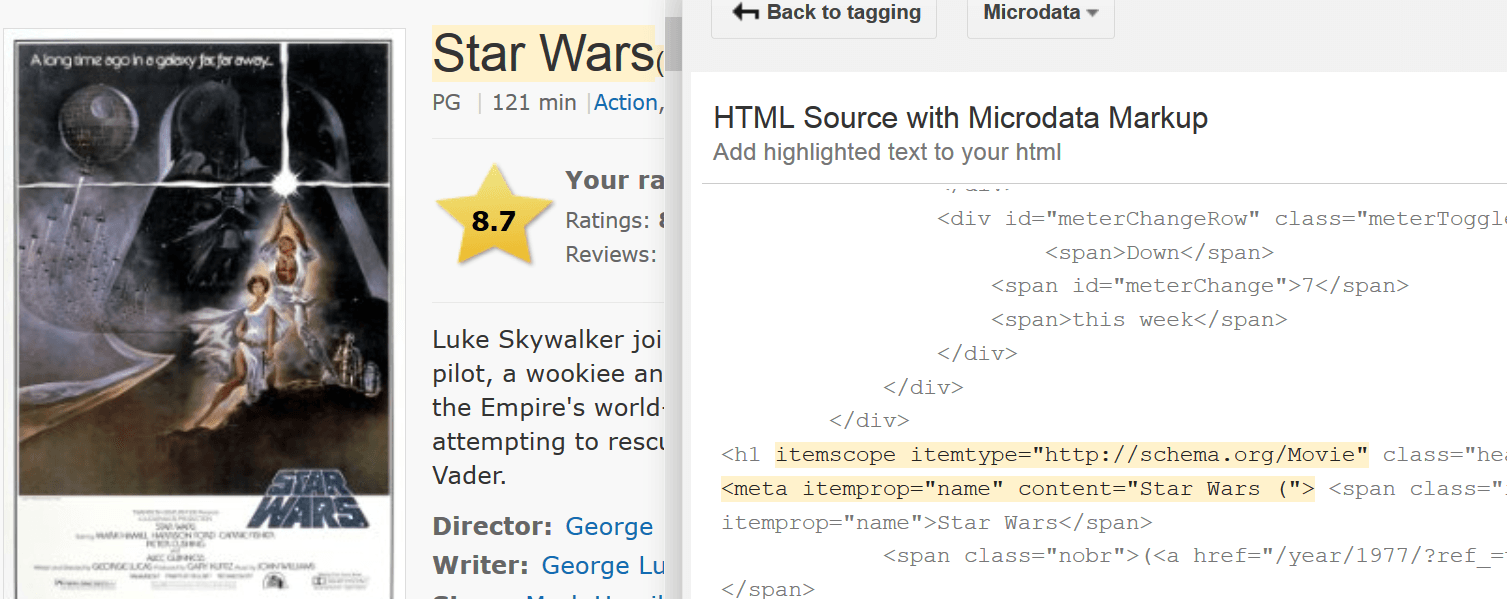Click the Back to tagging button
This screenshot has width=1507, height=599.
click(824, 14)
